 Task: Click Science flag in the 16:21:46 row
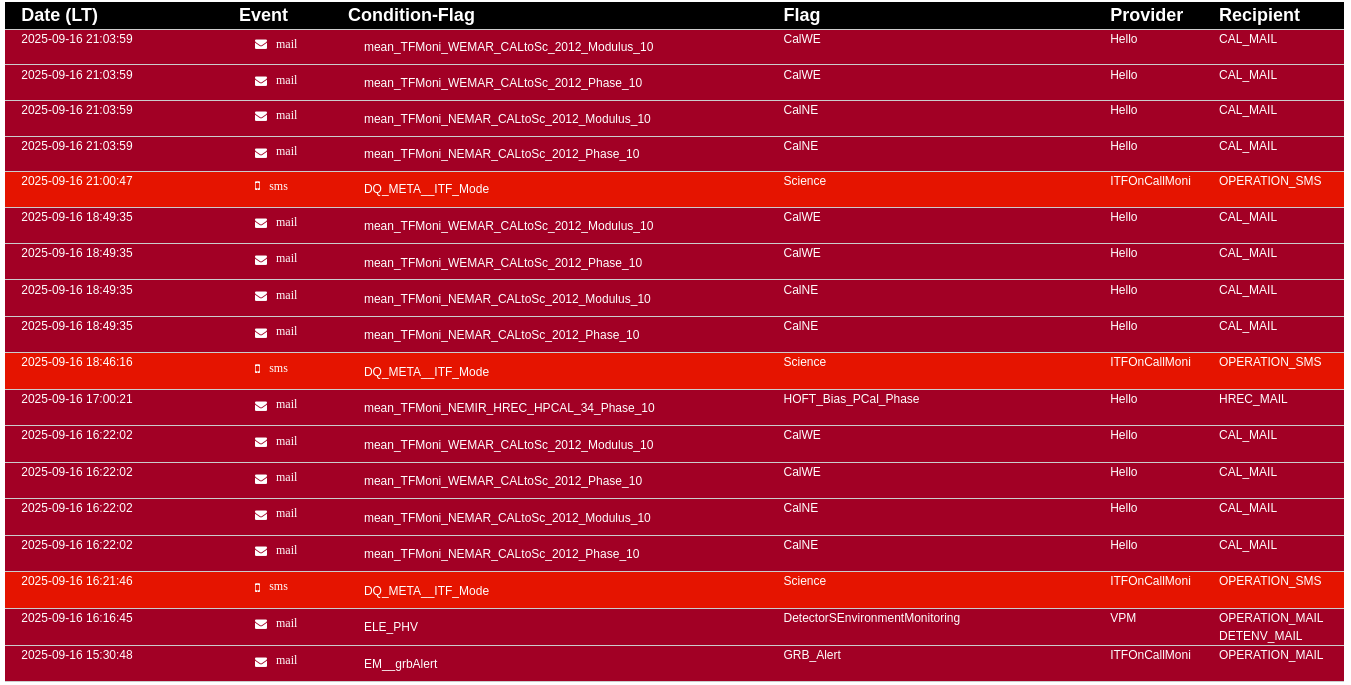[x=805, y=581]
